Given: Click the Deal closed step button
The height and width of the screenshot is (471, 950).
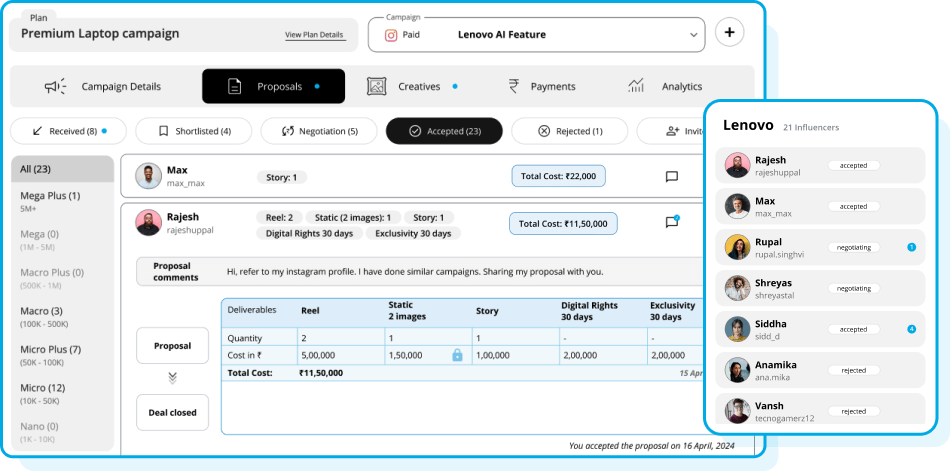Looking at the screenshot, I should pos(173,412).
